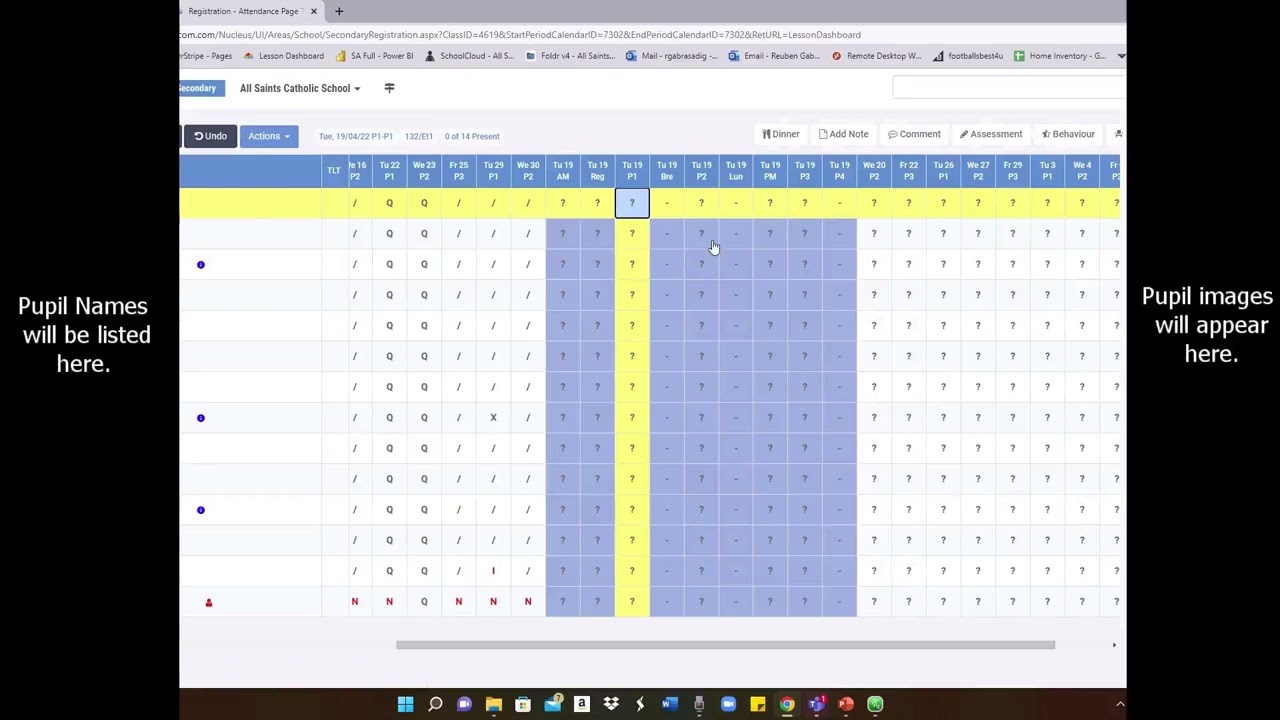Open the Comment speech bubble tool
The width and height of the screenshot is (1280, 720).
(x=914, y=134)
